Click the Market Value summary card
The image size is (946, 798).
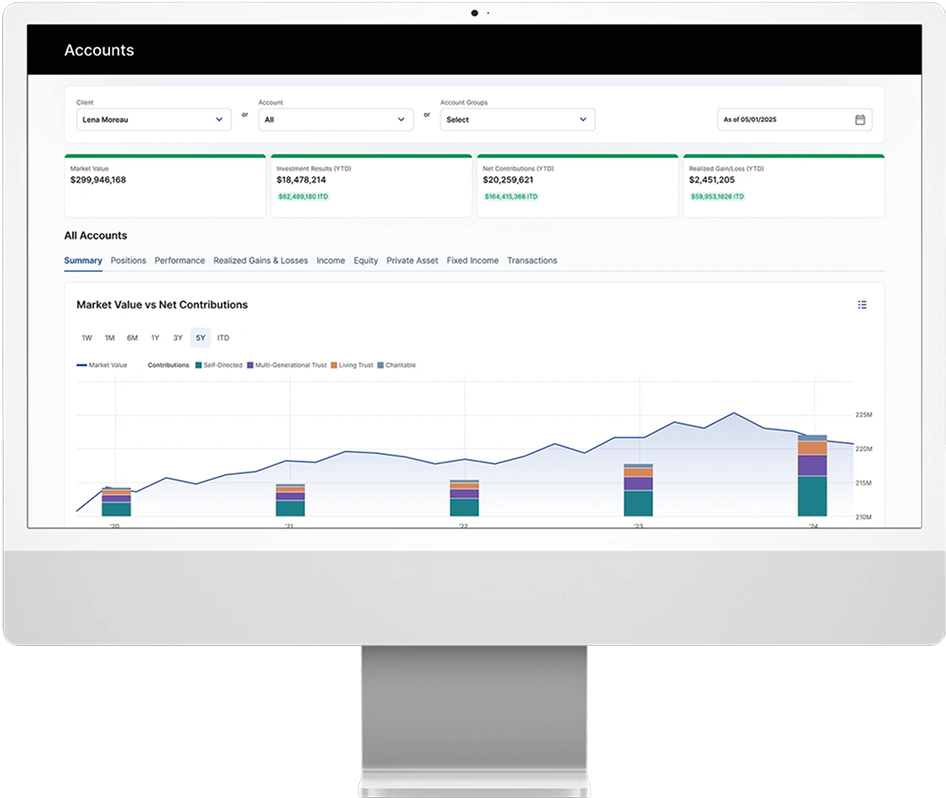tap(165, 186)
